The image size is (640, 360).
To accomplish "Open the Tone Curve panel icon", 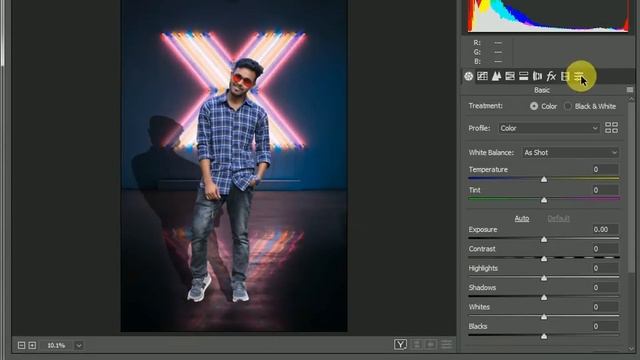I will pos(482,76).
